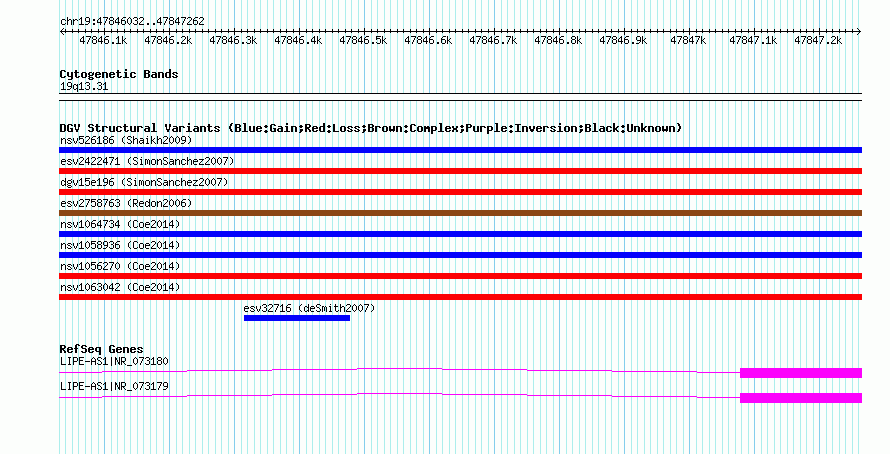Click the esv2758763 (Redon2006) label
Screen dimensions: 890x454
point(126,203)
